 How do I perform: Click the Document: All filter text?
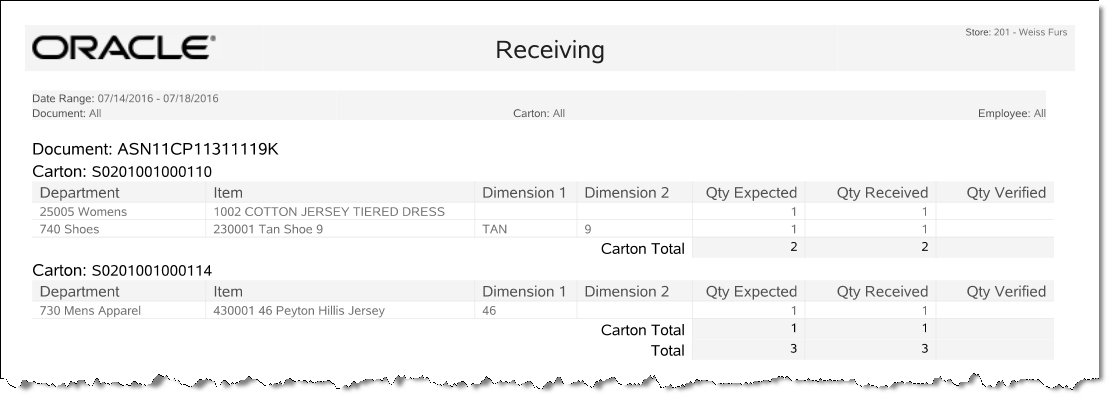[x=67, y=113]
